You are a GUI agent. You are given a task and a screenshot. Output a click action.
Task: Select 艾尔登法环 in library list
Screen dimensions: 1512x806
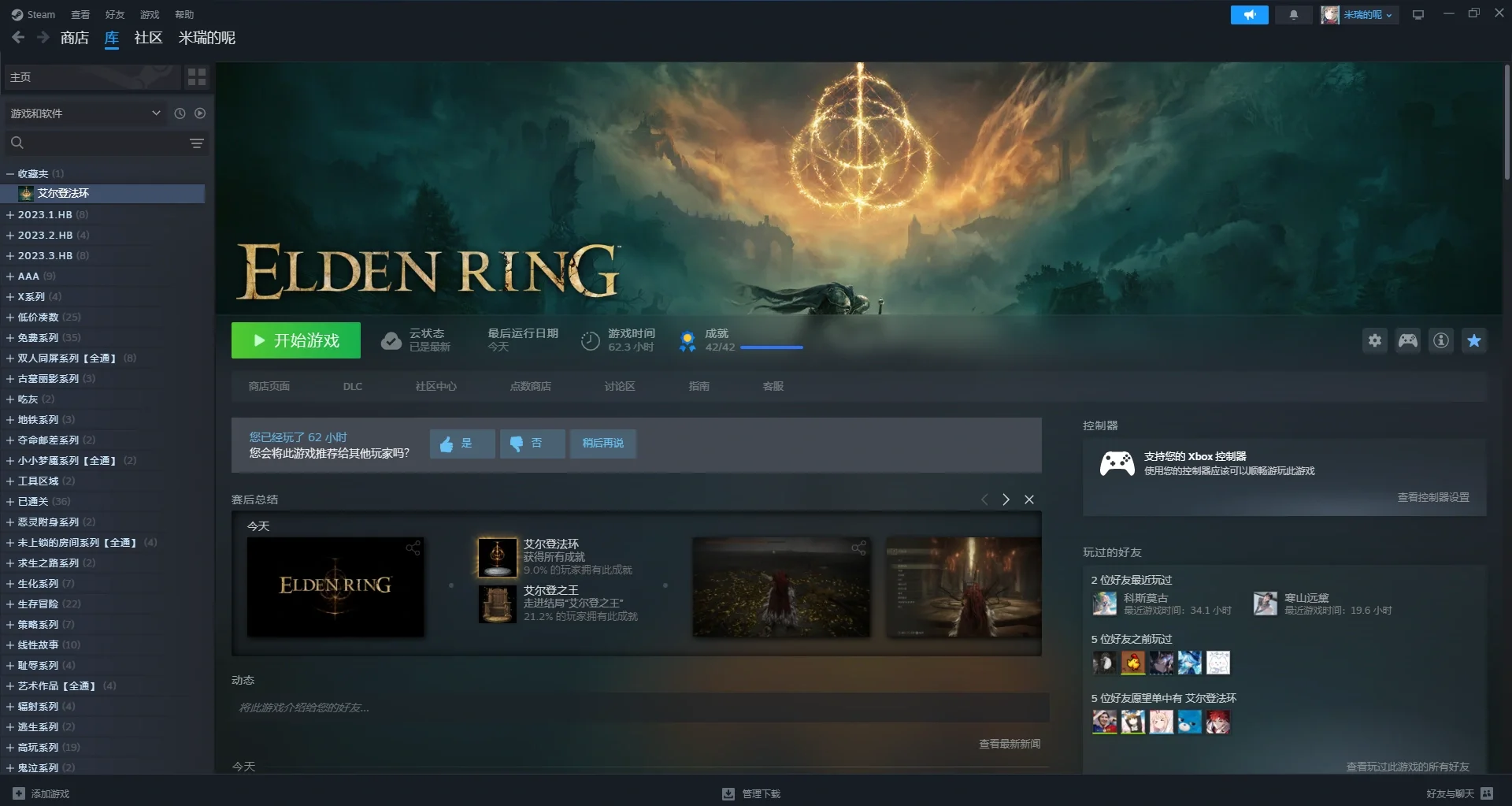pos(103,193)
